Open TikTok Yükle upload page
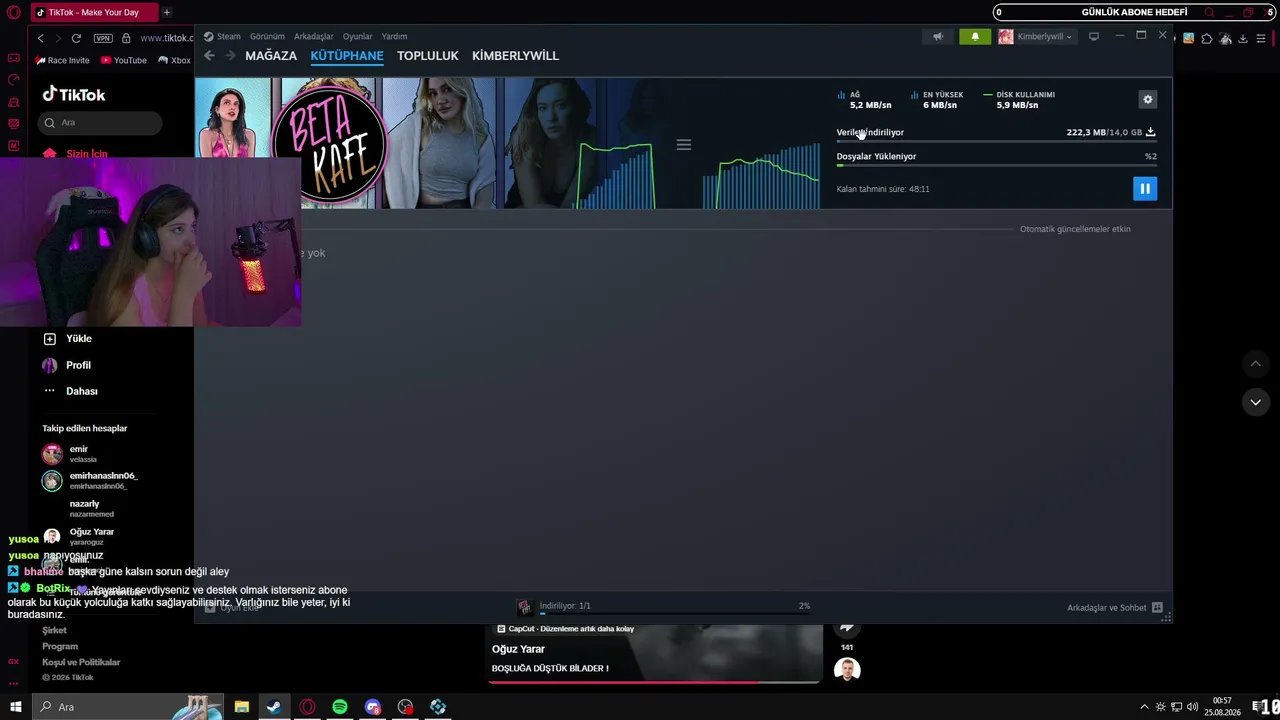 [x=67, y=339]
